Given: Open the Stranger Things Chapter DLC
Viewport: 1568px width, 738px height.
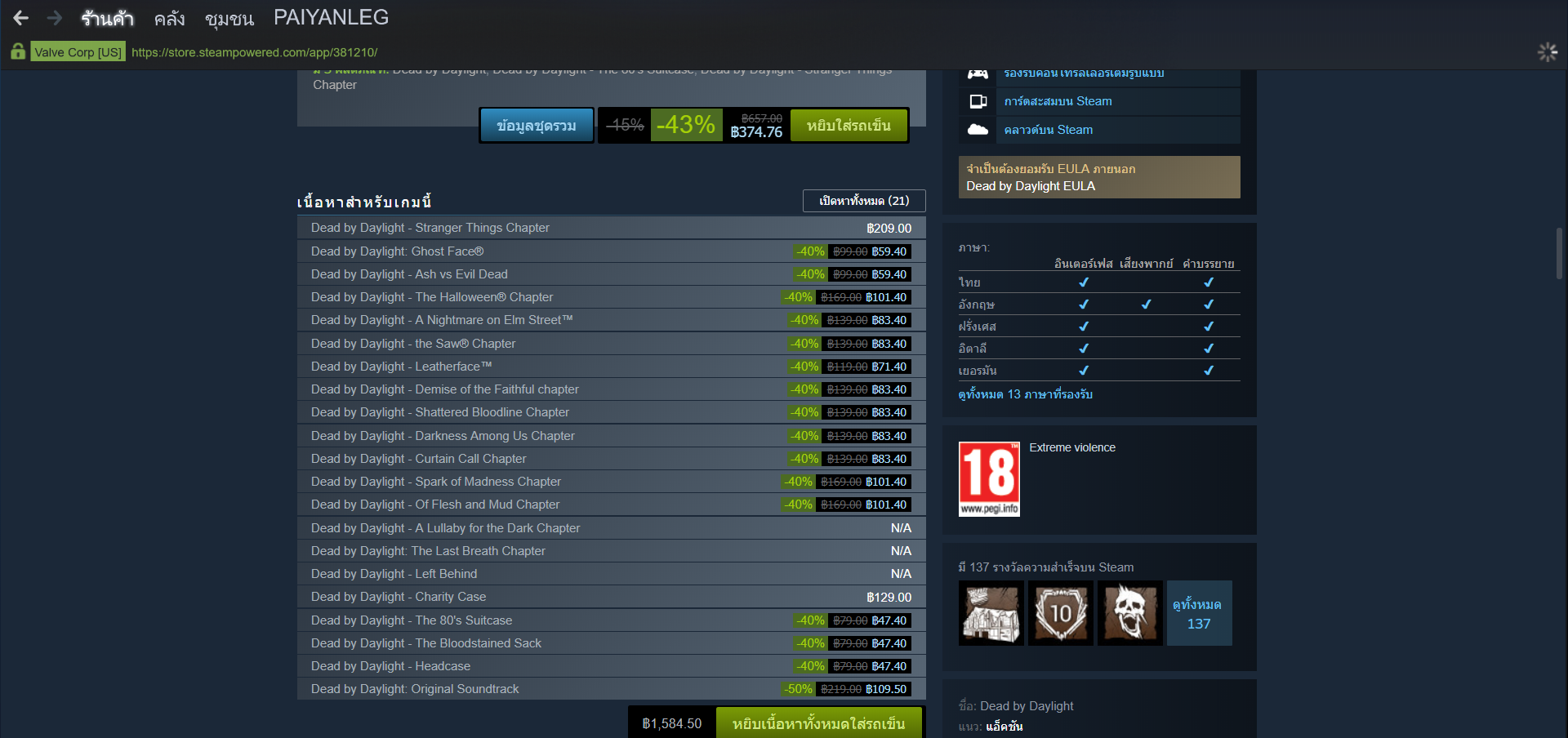Looking at the screenshot, I should [612, 228].
